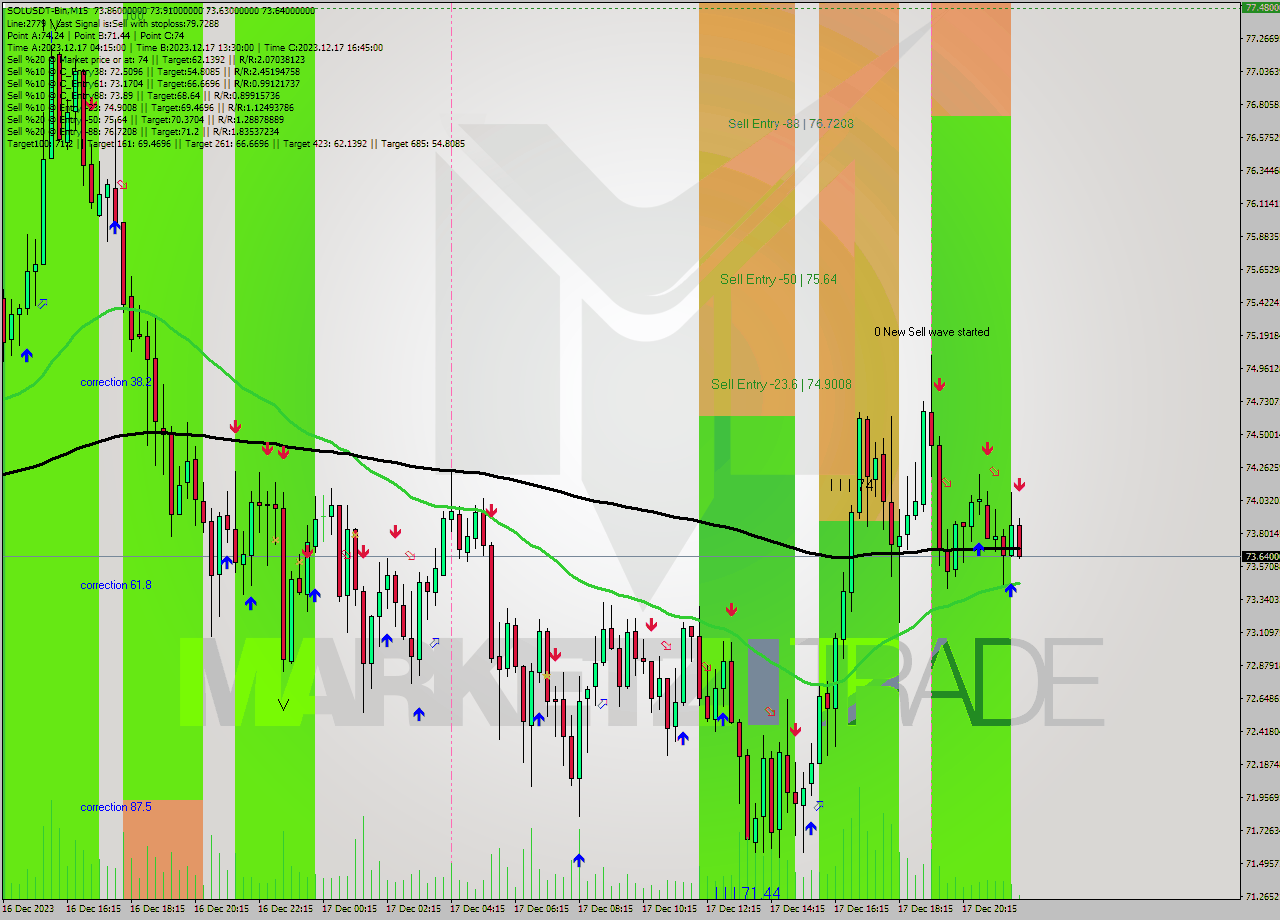This screenshot has height=920, width=1280.
Task: Click the '16 Dec 2023' date on time axis
Action: [x=29, y=910]
